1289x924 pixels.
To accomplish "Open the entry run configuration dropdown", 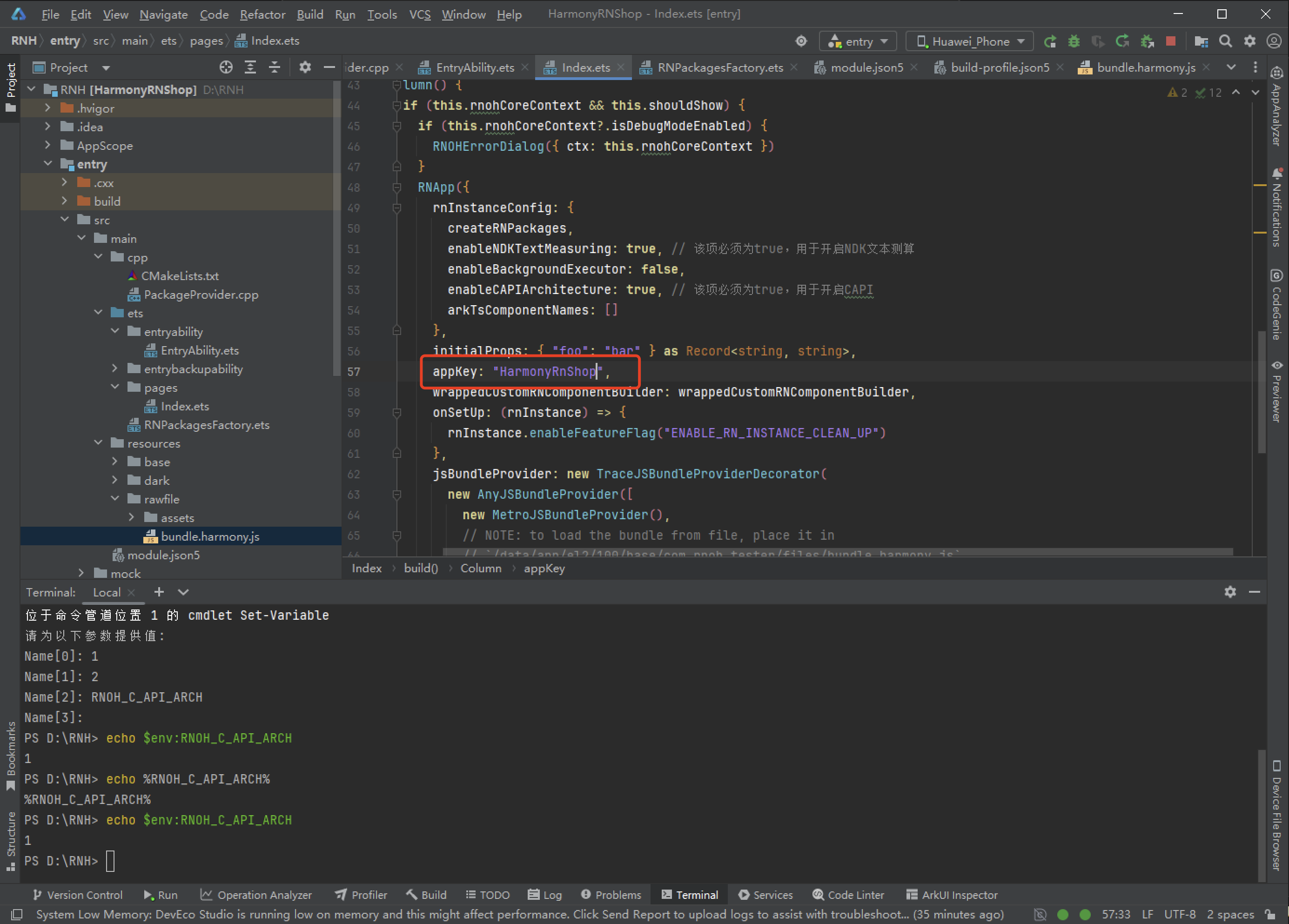I will [858, 41].
